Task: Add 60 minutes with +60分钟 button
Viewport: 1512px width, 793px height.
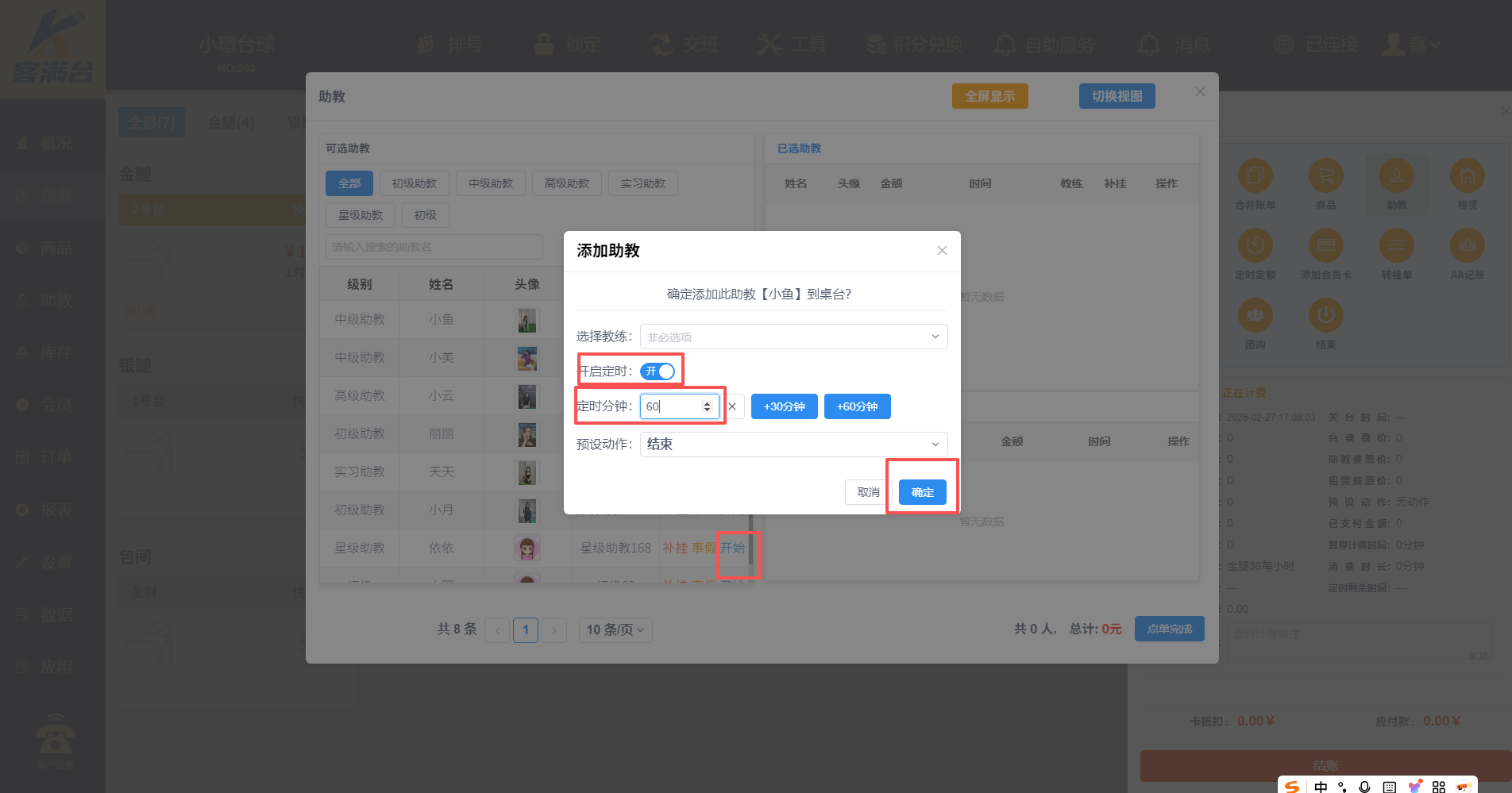Action: tap(857, 406)
